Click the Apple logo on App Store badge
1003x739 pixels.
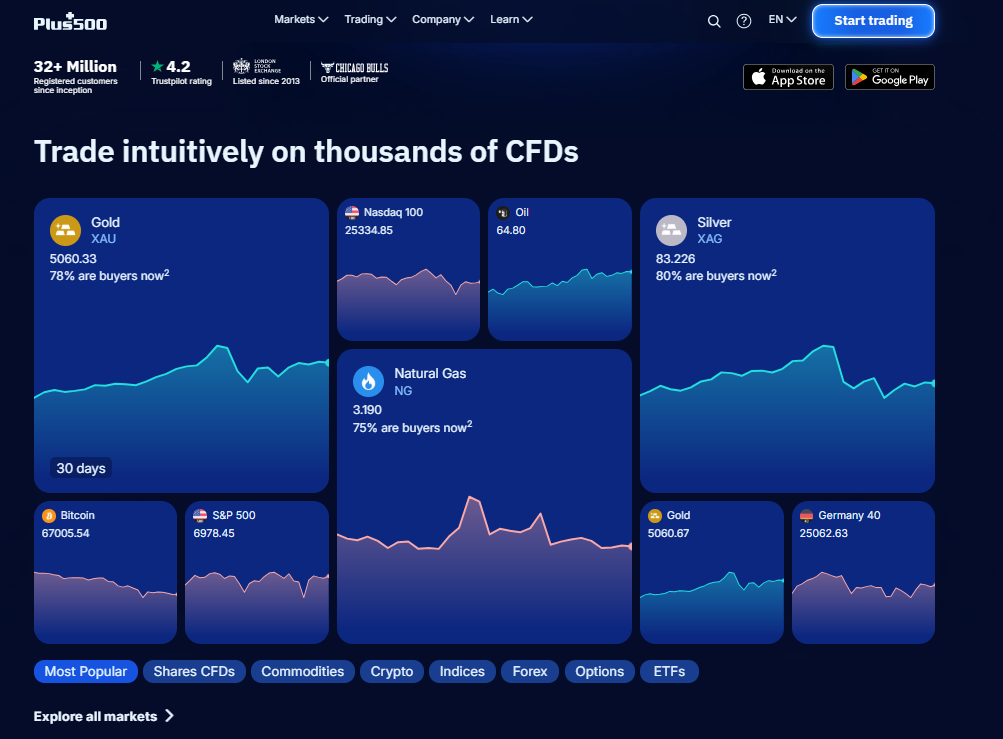click(x=759, y=77)
